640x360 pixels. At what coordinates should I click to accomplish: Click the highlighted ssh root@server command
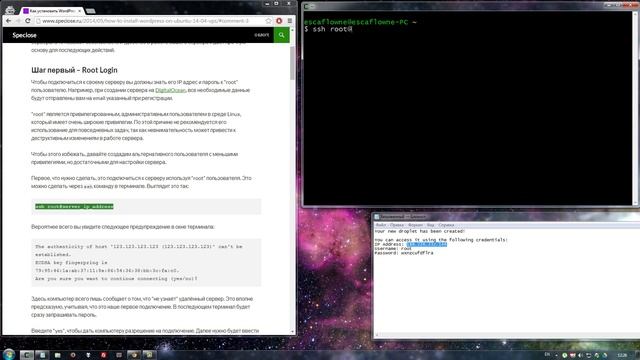point(74,207)
